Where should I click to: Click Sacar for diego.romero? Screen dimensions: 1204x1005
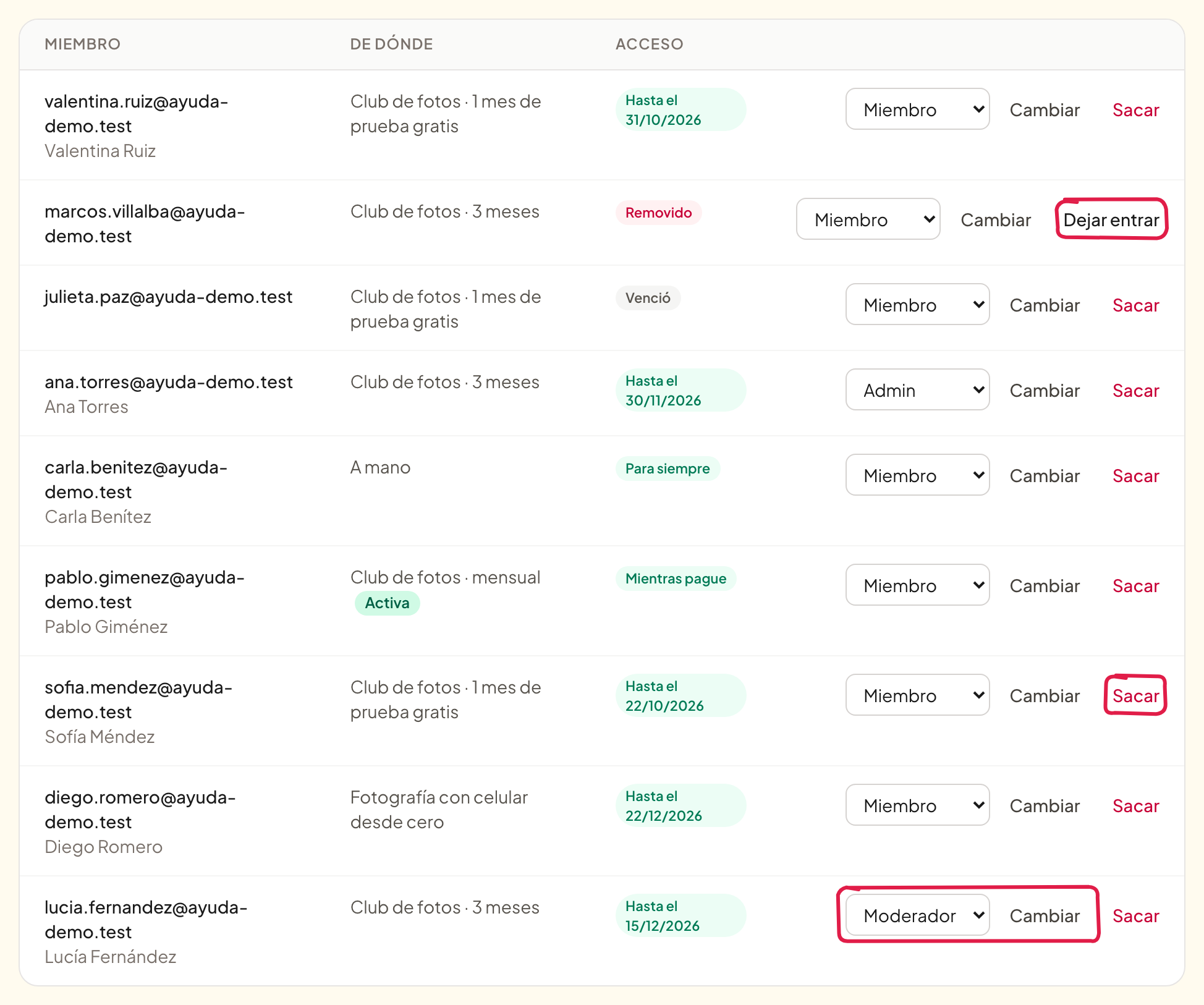click(x=1135, y=806)
